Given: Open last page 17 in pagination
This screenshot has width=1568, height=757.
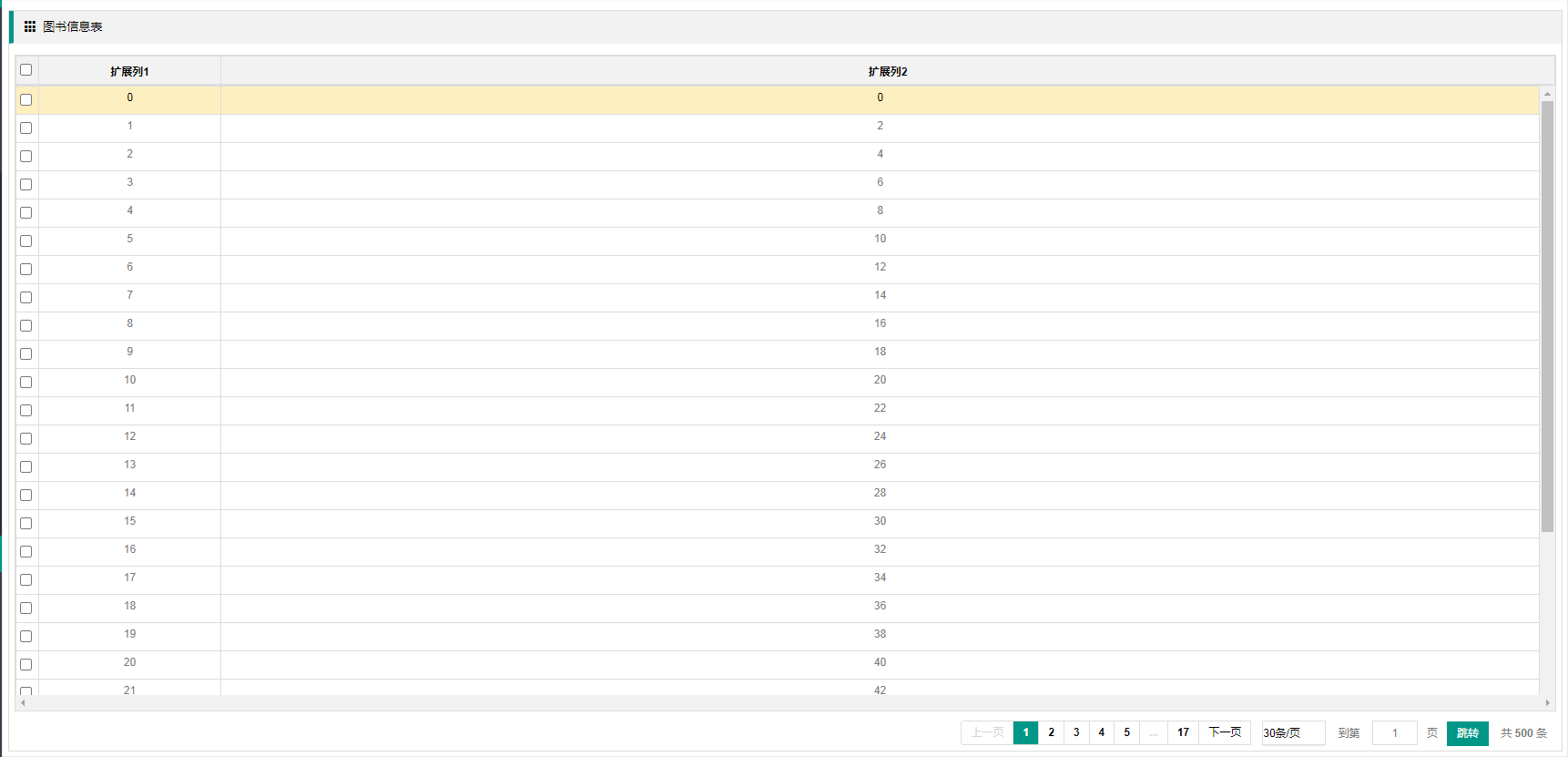Looking at the screenshot, I should [x=1183, y=733].
